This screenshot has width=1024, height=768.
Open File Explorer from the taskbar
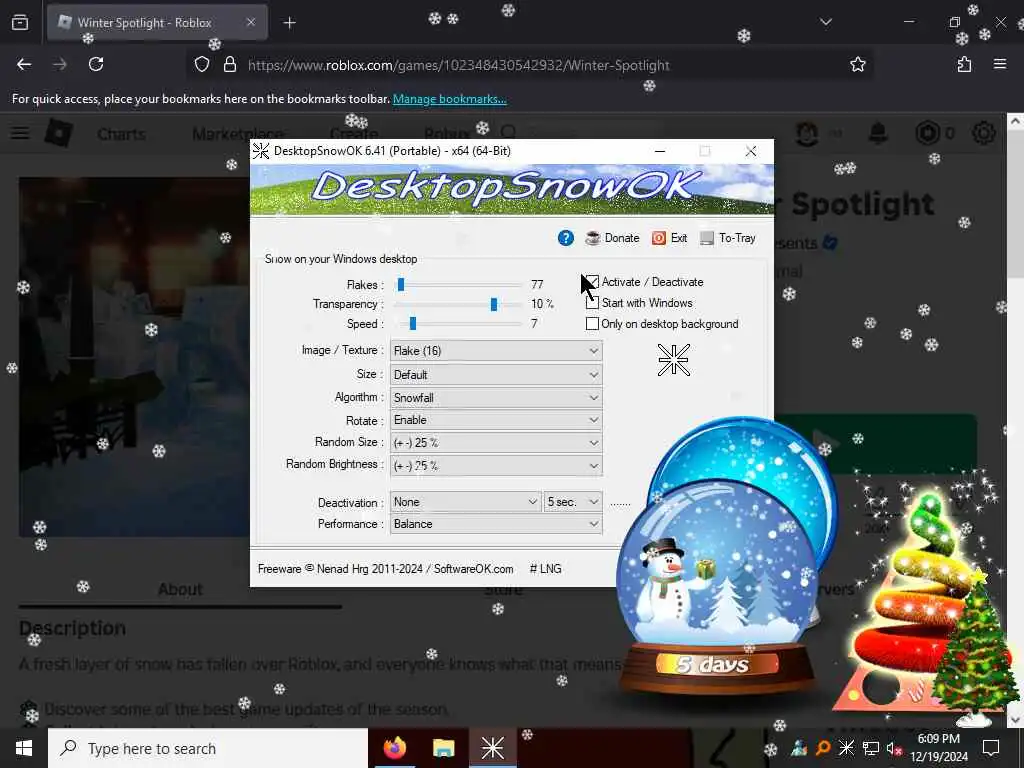[x=443, y=748]
